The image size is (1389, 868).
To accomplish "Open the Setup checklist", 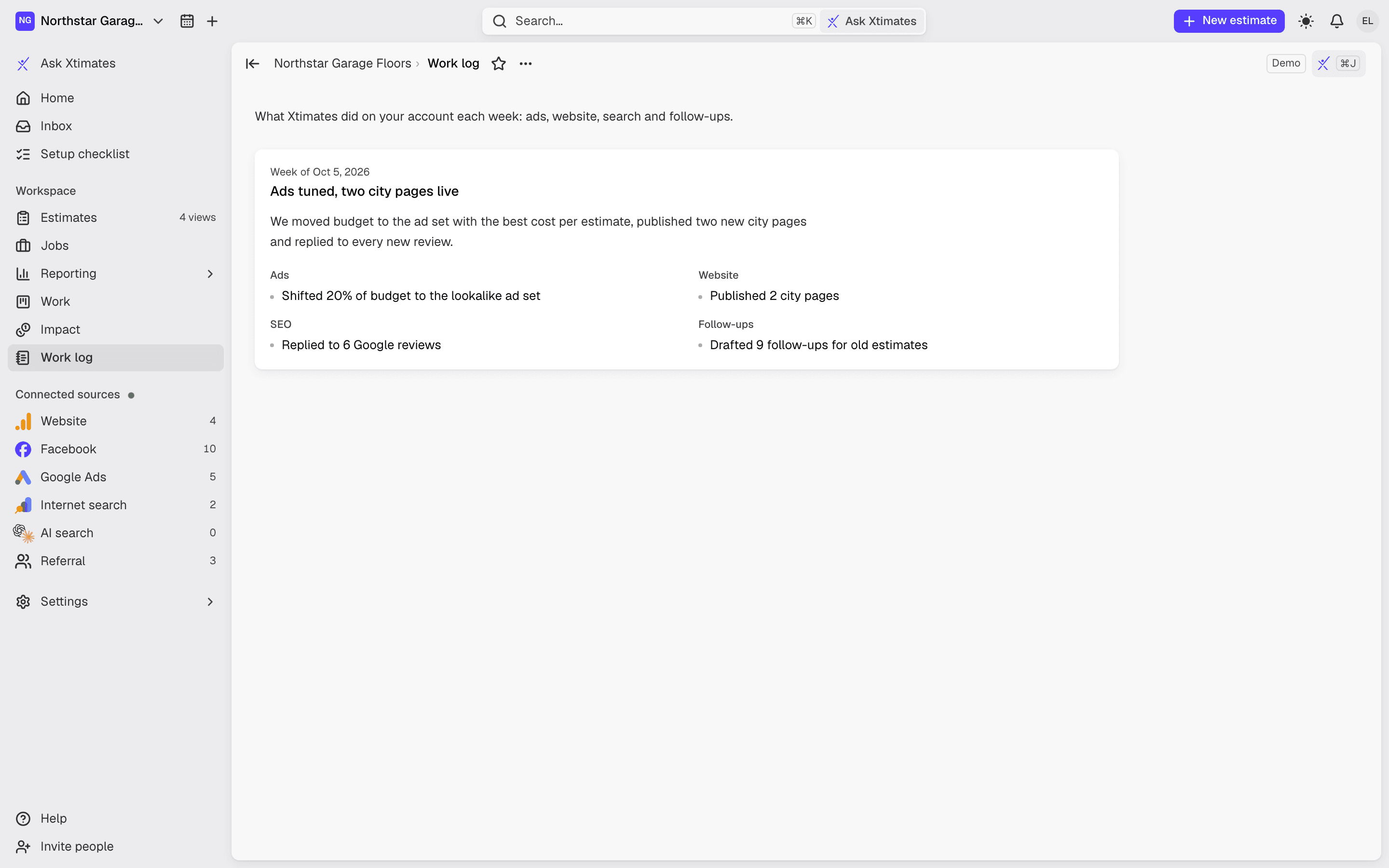I will [115, 154].
